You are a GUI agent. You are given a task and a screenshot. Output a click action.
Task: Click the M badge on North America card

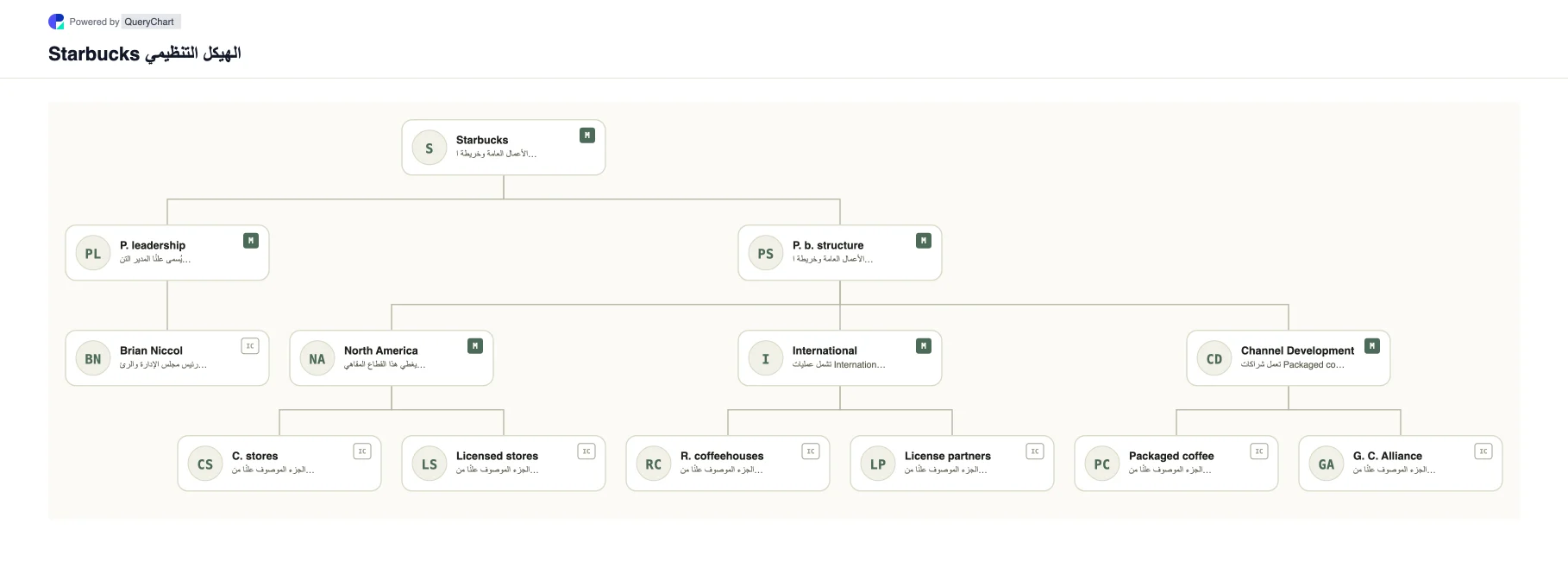click(x=475, y=346)
